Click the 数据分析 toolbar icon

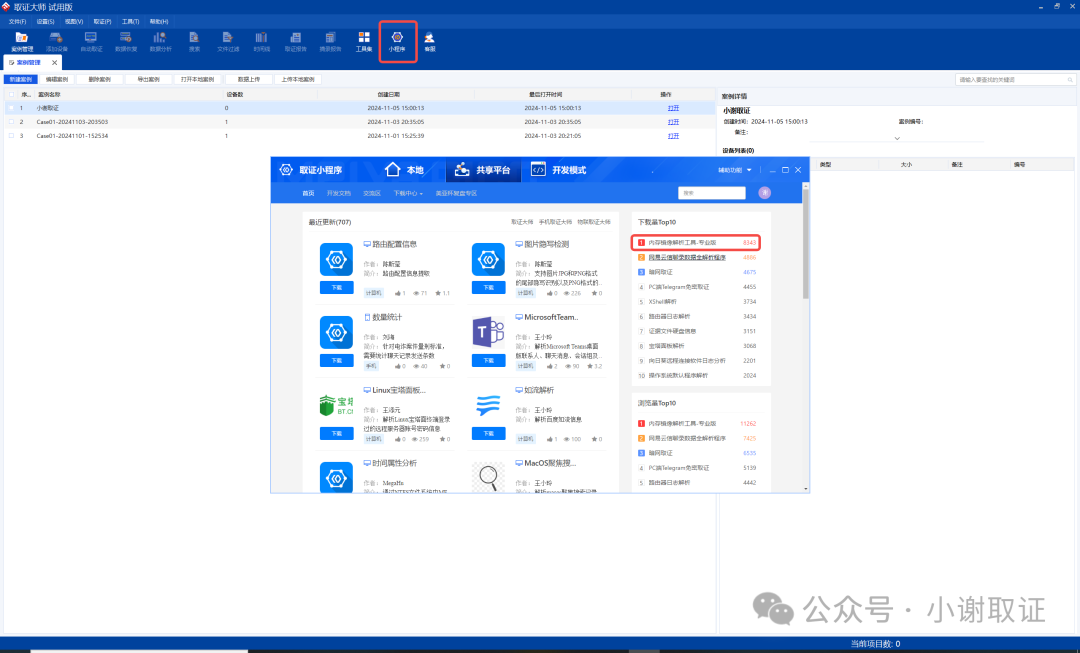[x=160, y=42]
